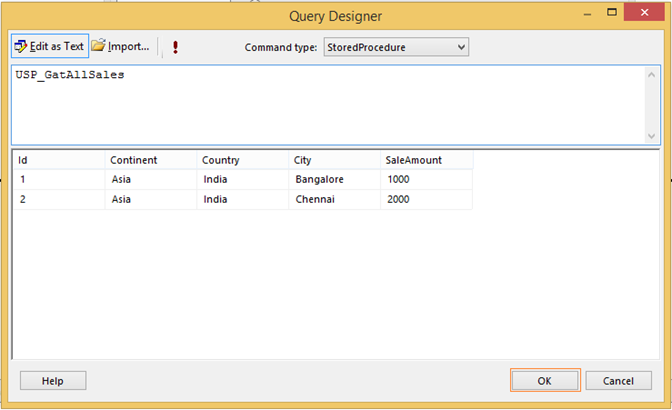The image size is (672, 410).
Task: Open the Import query file button
Action: pos(121,46)
